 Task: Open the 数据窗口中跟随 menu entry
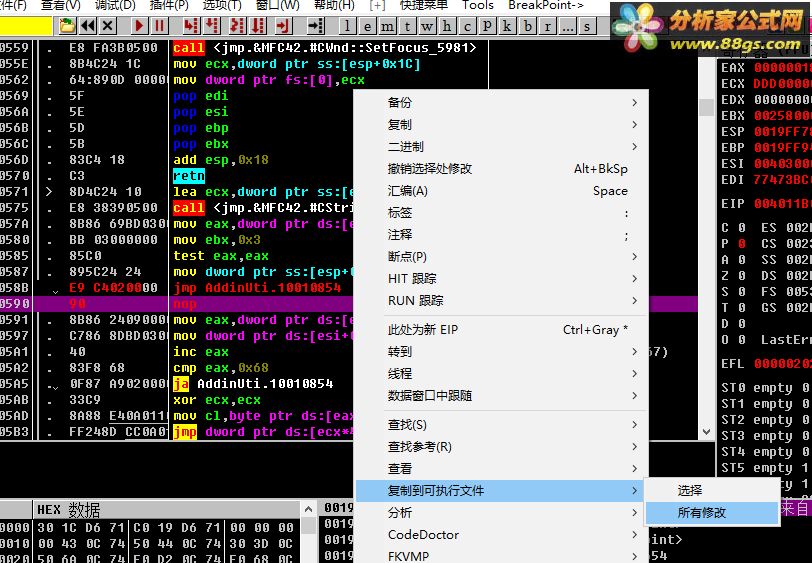(x=501, y=396)
